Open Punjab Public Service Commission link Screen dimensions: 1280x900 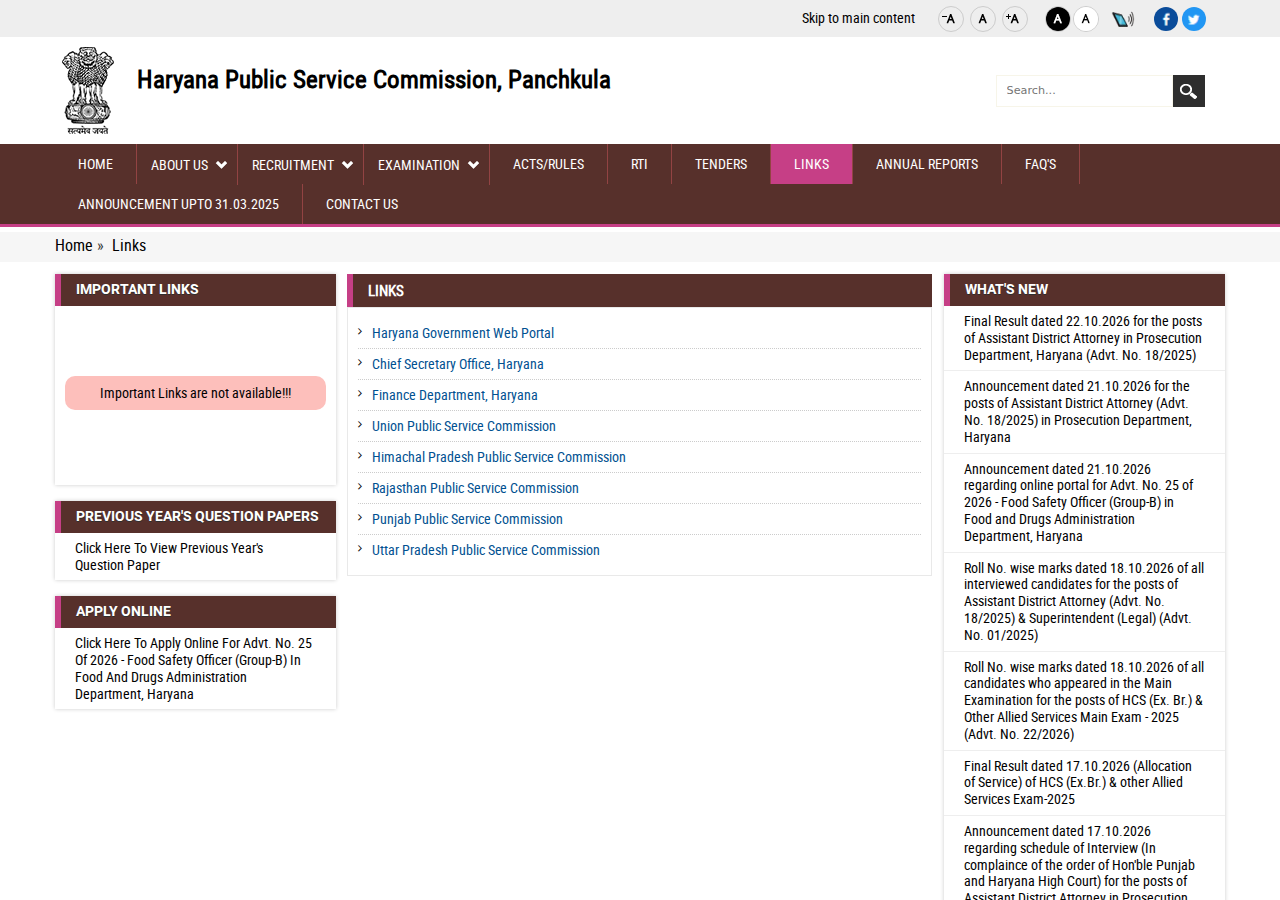point(467,519)
